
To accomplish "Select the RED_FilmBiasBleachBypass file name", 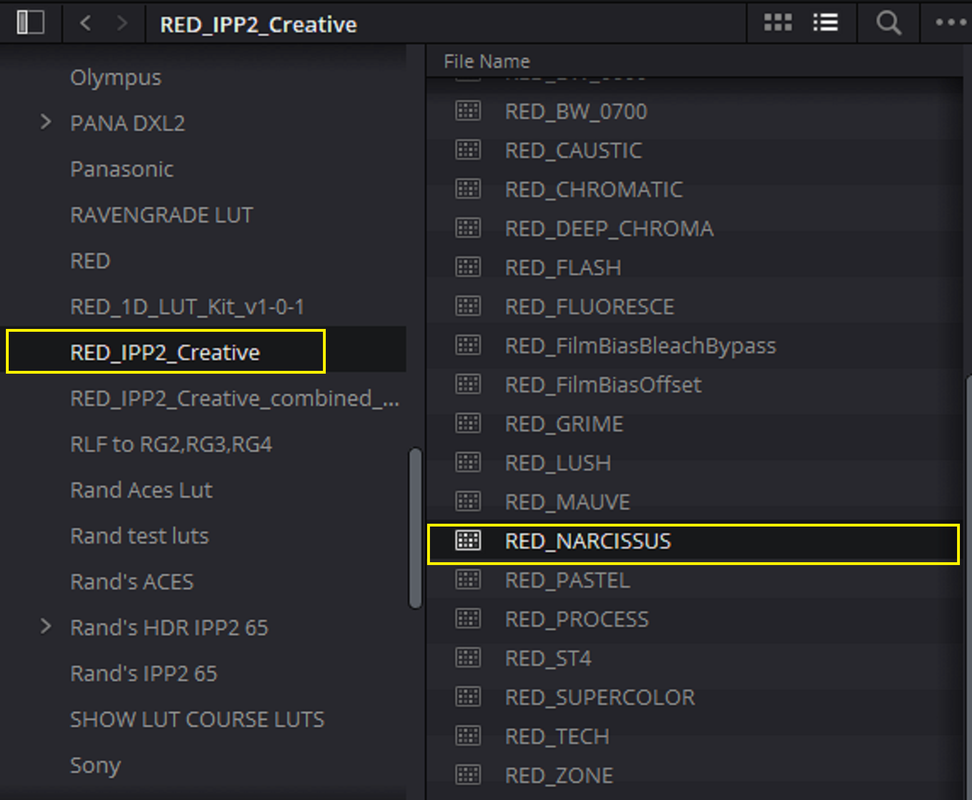I will pyautogui.click(x=640, y=345).
